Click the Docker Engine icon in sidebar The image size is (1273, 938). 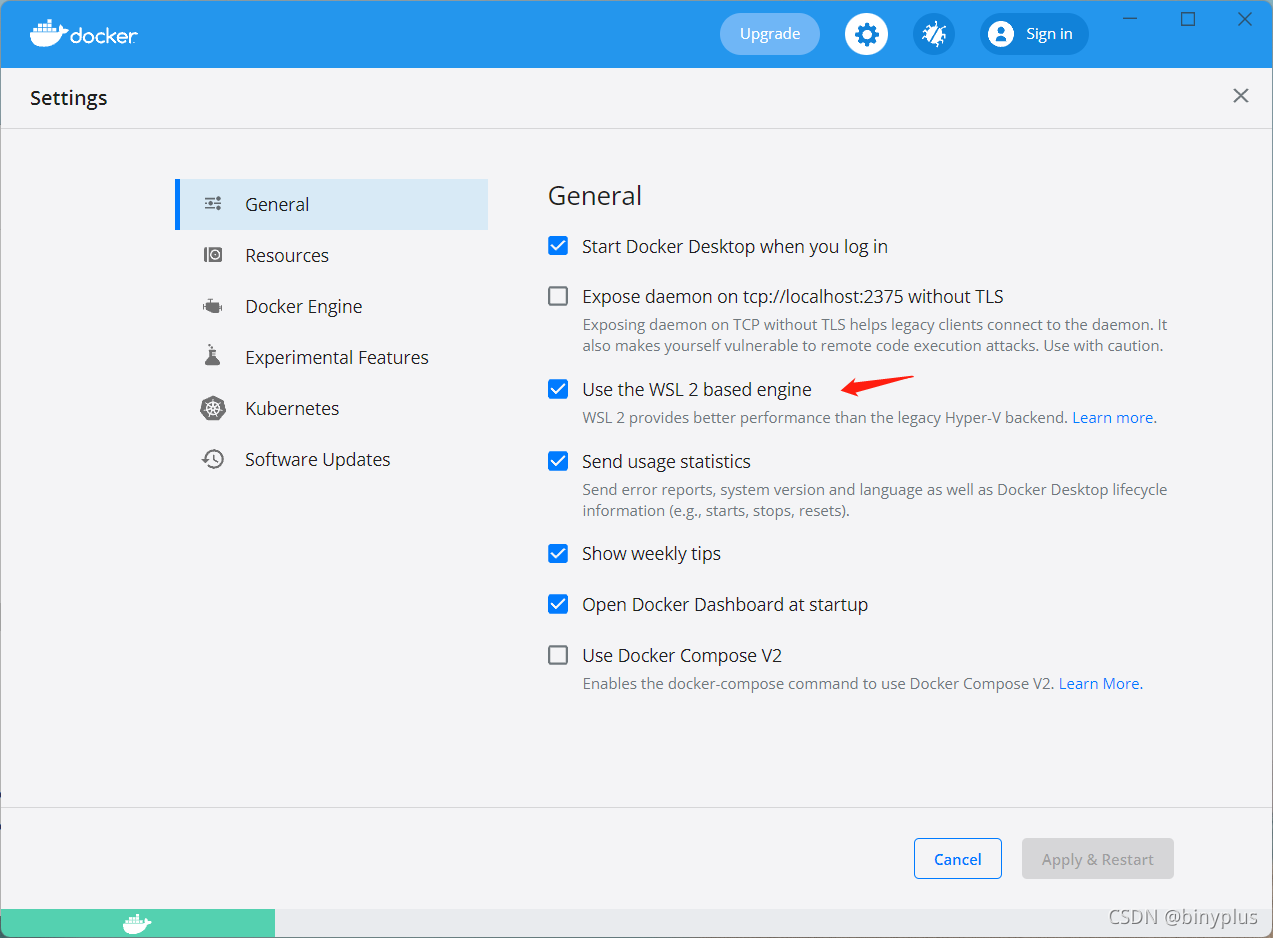[x=213, y=306]
